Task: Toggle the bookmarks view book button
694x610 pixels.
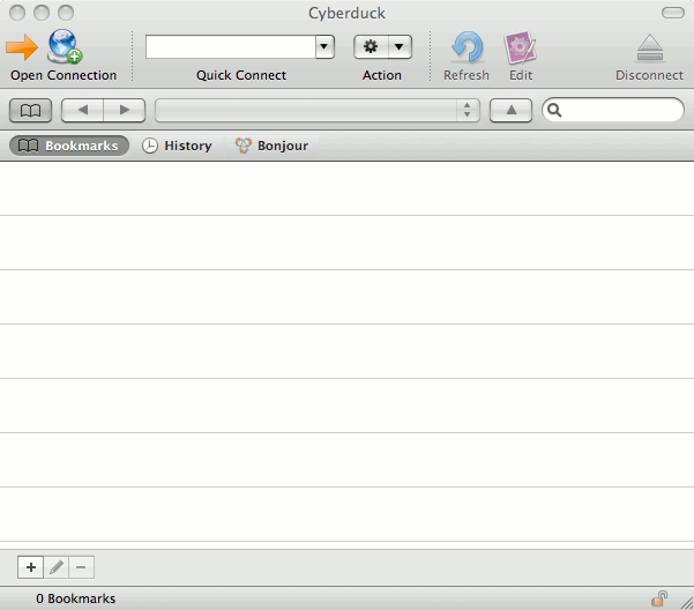Action: click(30, 110)
